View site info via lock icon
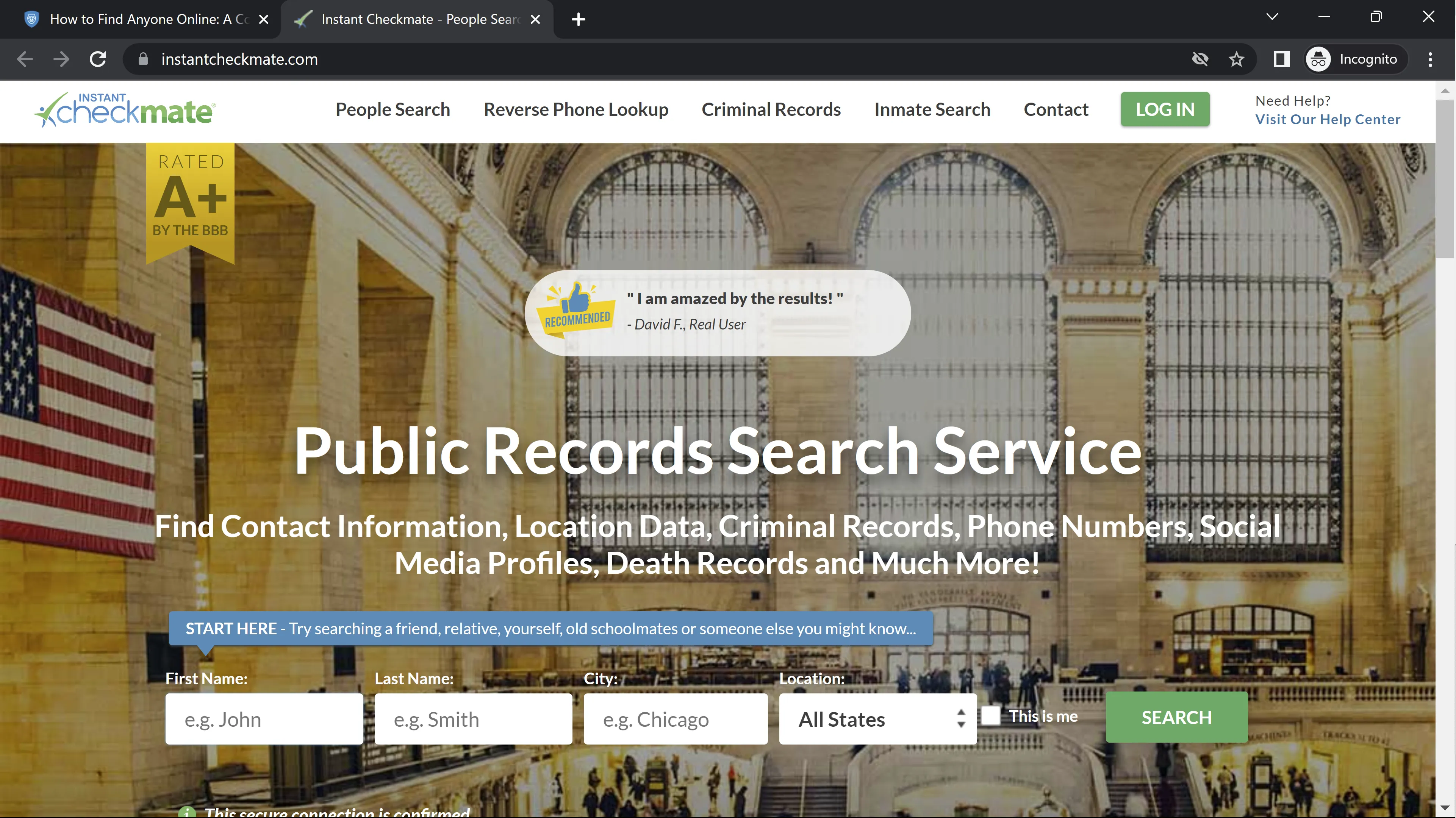Image resolution: width=1456 pixels, height=818 pixels. click(x=143, y=59)
